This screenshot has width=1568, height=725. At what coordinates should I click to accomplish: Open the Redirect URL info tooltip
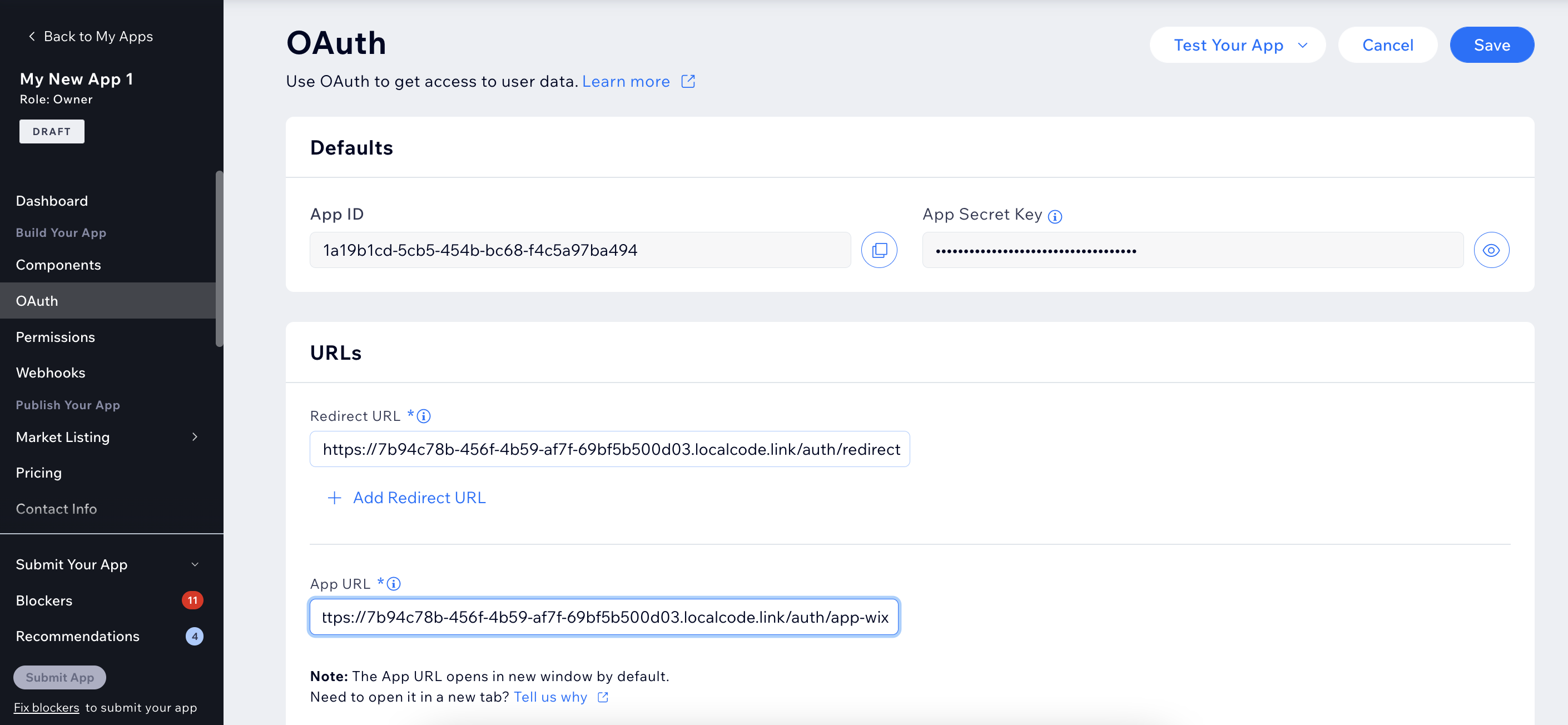pyautogui.click(x=424, y=416)
